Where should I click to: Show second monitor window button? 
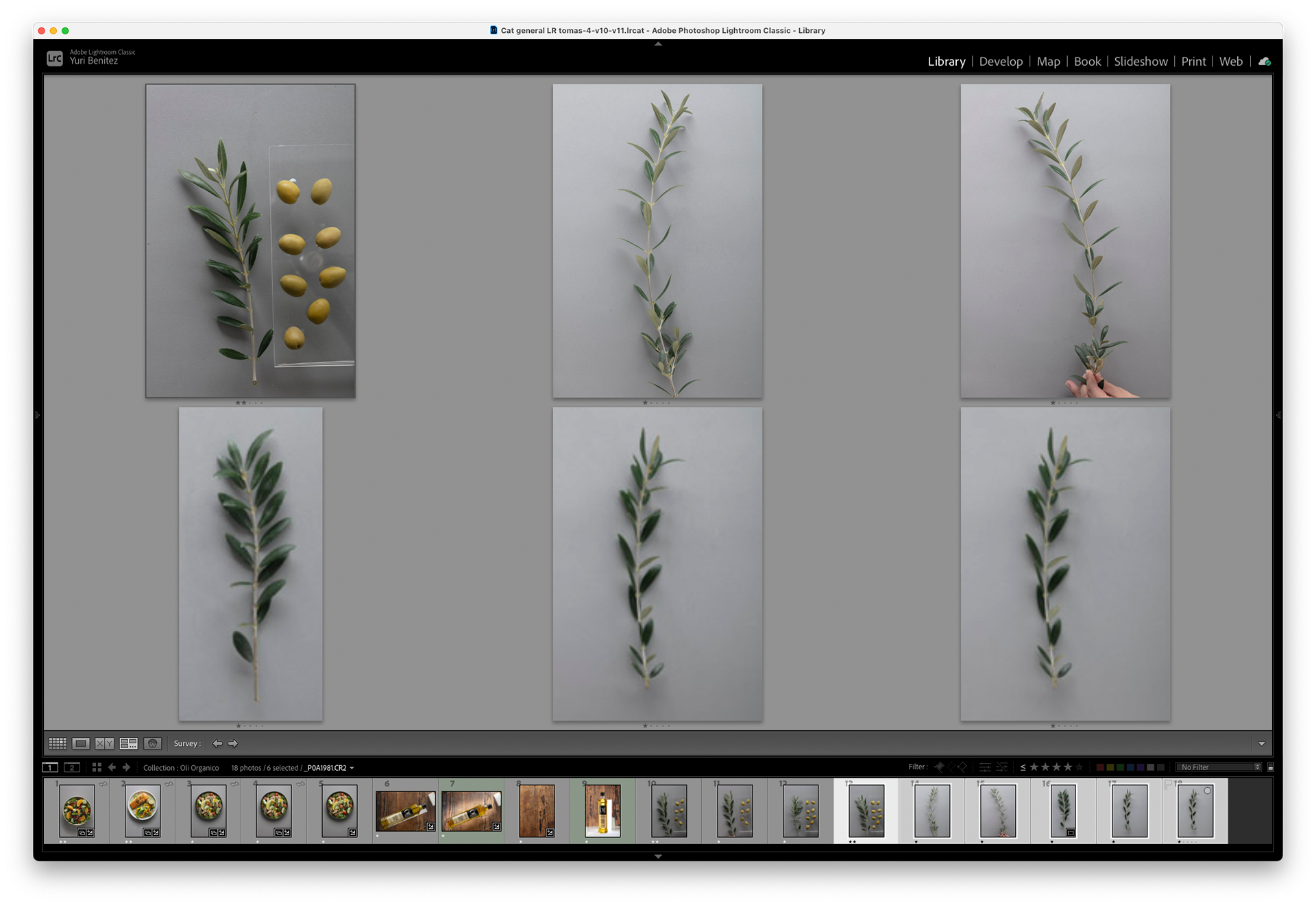(72, 767)
